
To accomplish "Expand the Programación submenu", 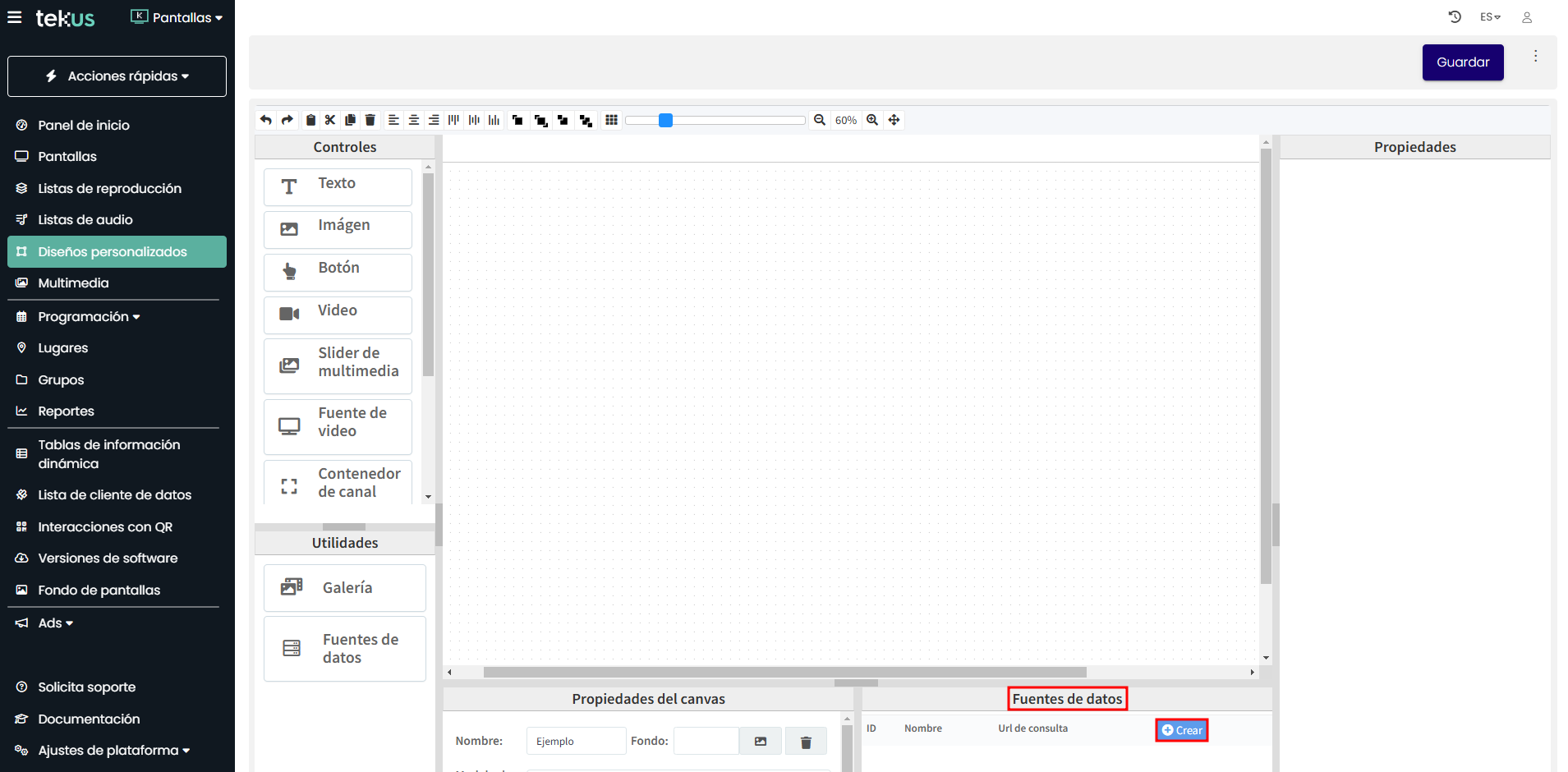I will [89, 317].
